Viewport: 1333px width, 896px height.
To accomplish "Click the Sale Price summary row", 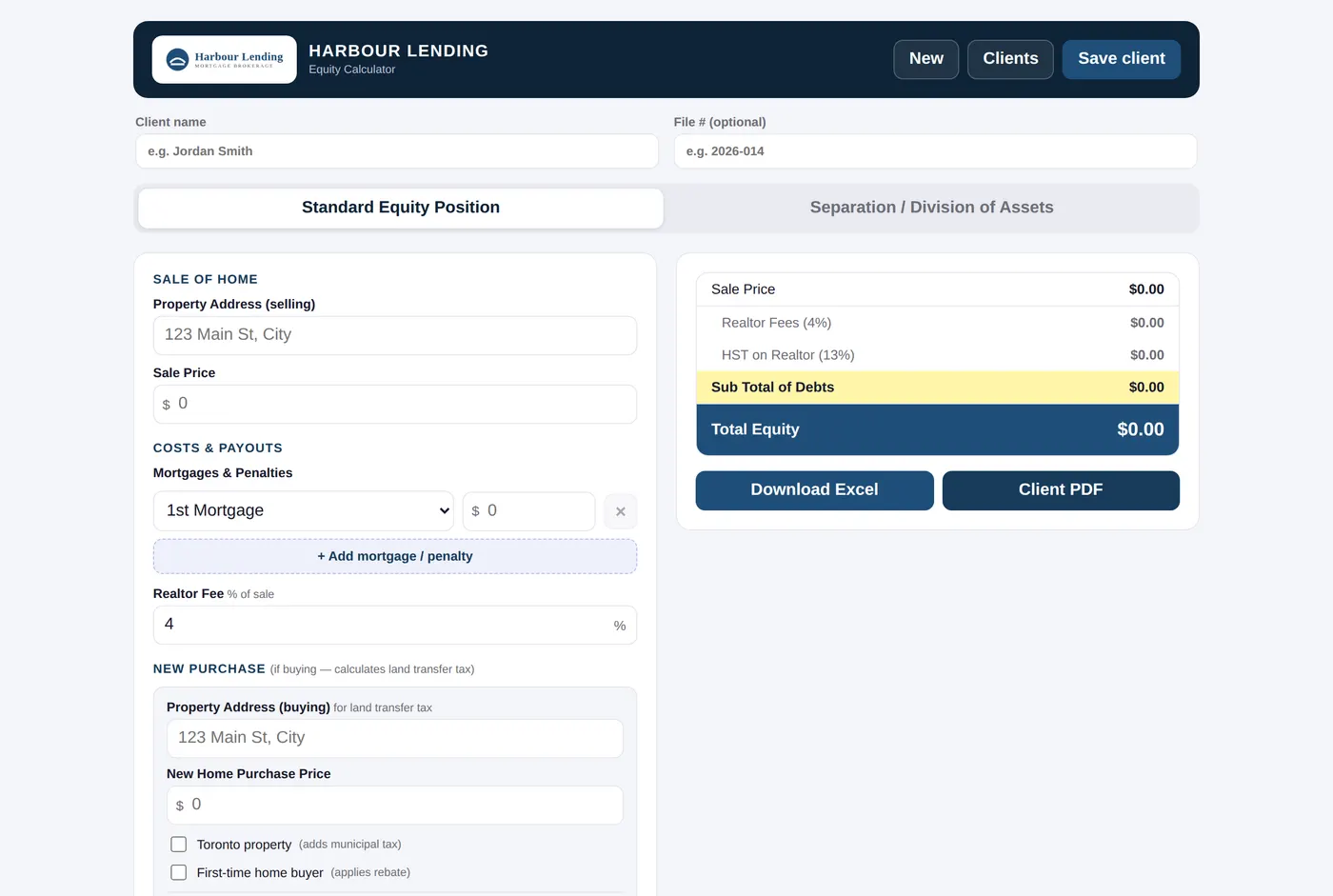I will coord(938,289).
